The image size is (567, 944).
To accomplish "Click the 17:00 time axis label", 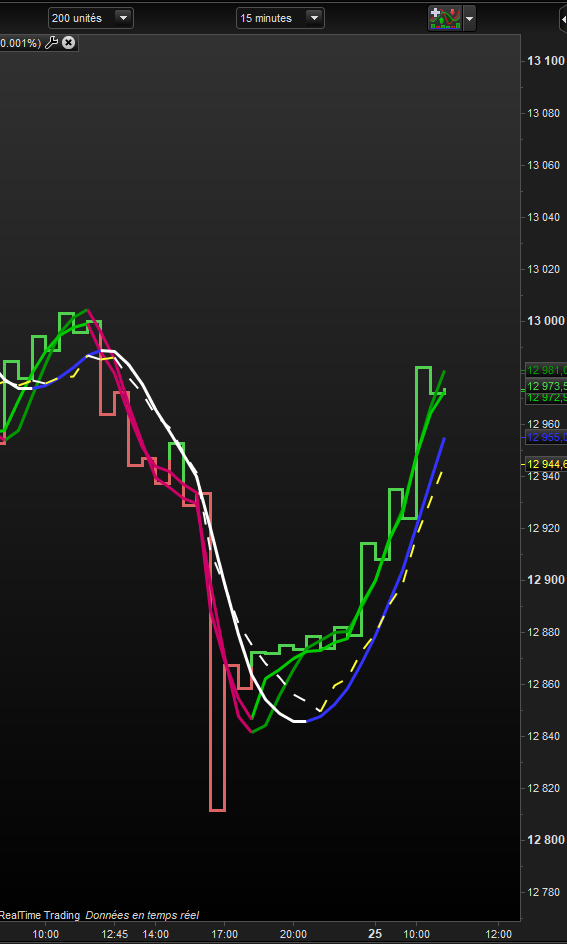I will (x=223, y=934).
